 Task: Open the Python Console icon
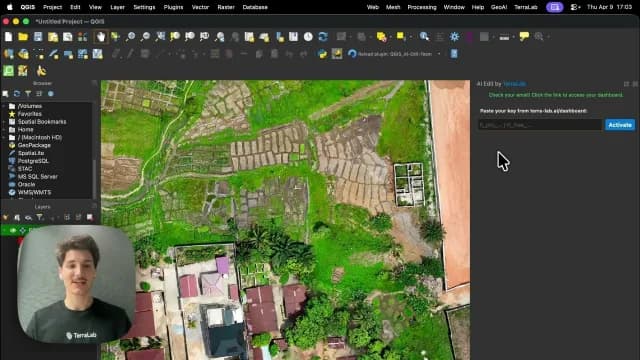click(x=322, y=54)
